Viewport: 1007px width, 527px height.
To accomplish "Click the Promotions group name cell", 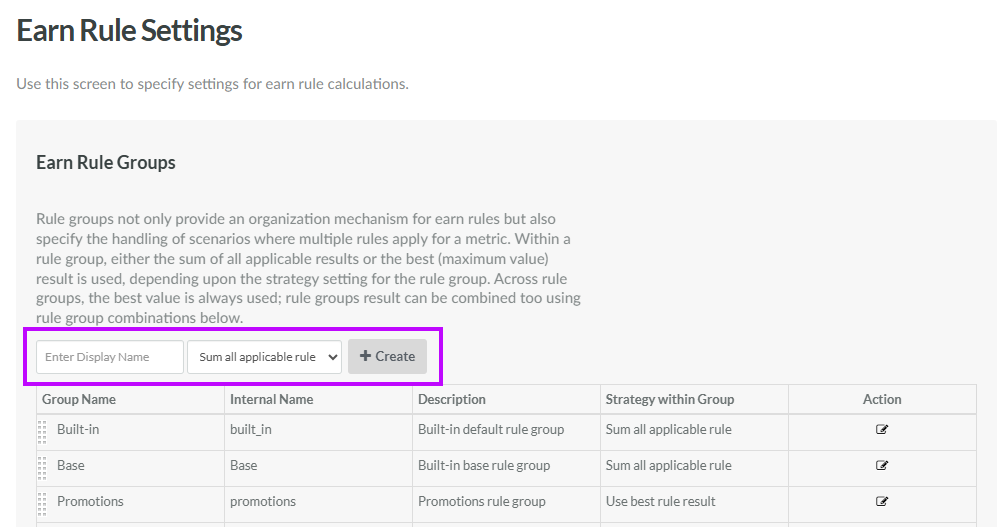I will tap(90, 502).
